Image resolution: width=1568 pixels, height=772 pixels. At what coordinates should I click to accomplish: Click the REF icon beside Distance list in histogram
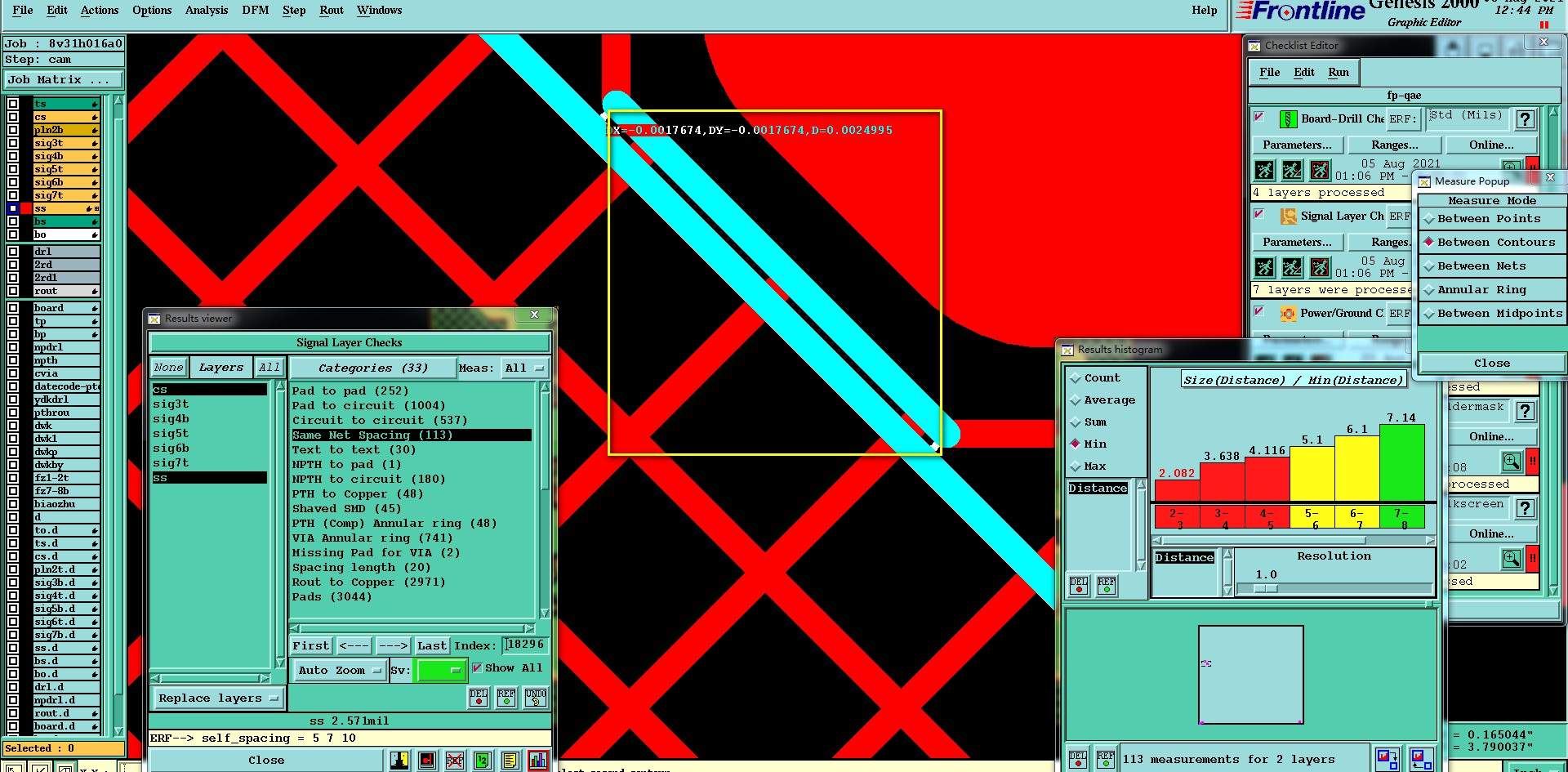1107,585
